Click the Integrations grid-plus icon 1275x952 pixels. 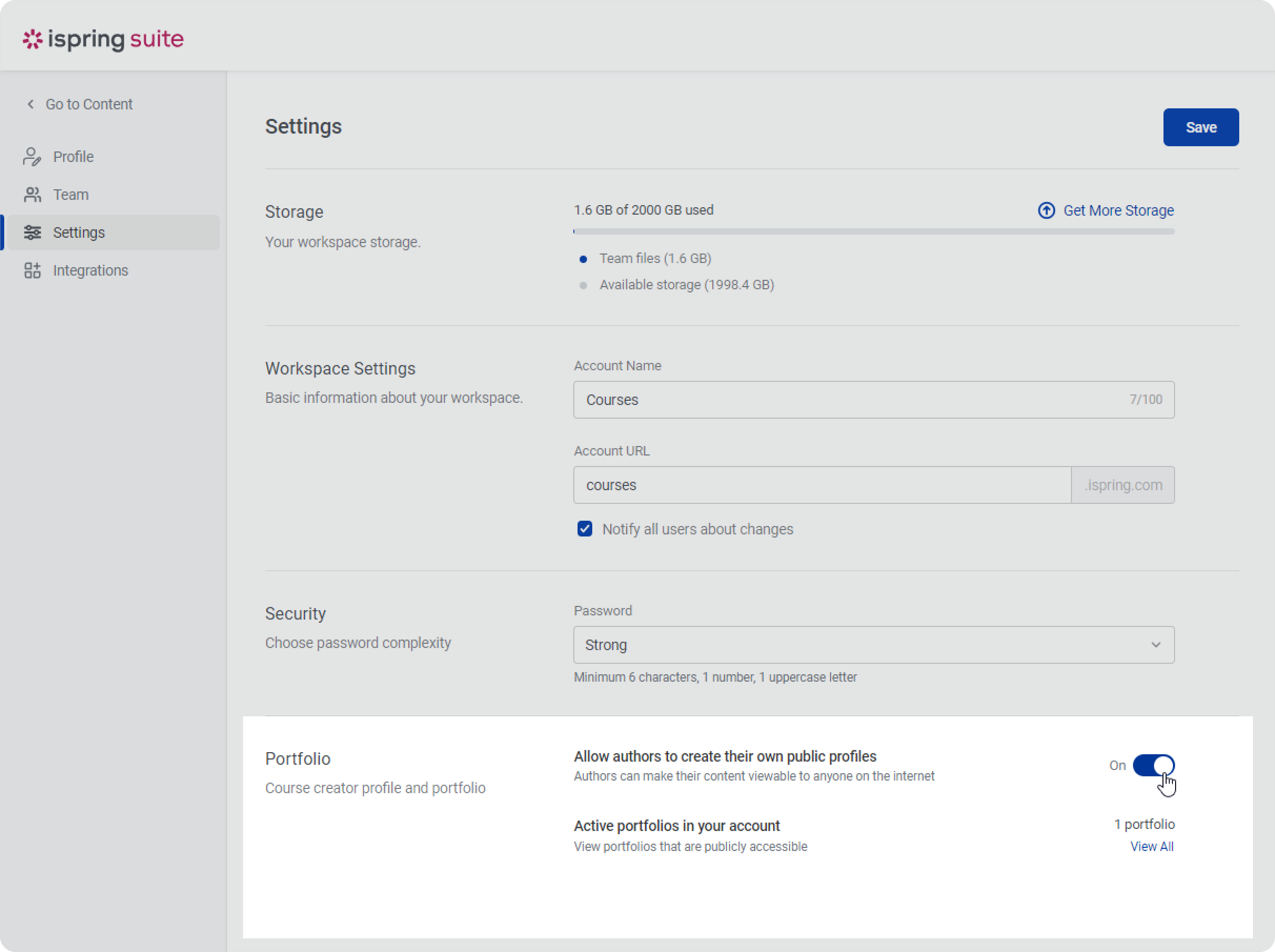point(32,270)
